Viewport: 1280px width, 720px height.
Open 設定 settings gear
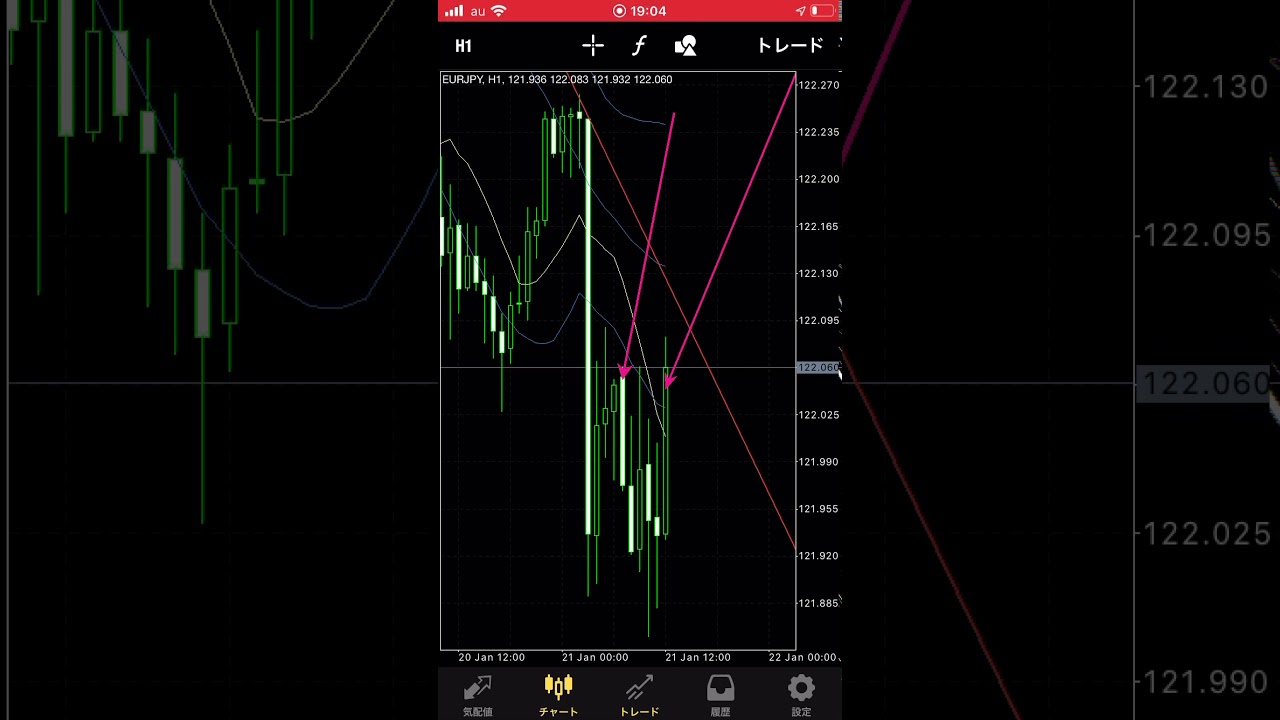point(801,695)
